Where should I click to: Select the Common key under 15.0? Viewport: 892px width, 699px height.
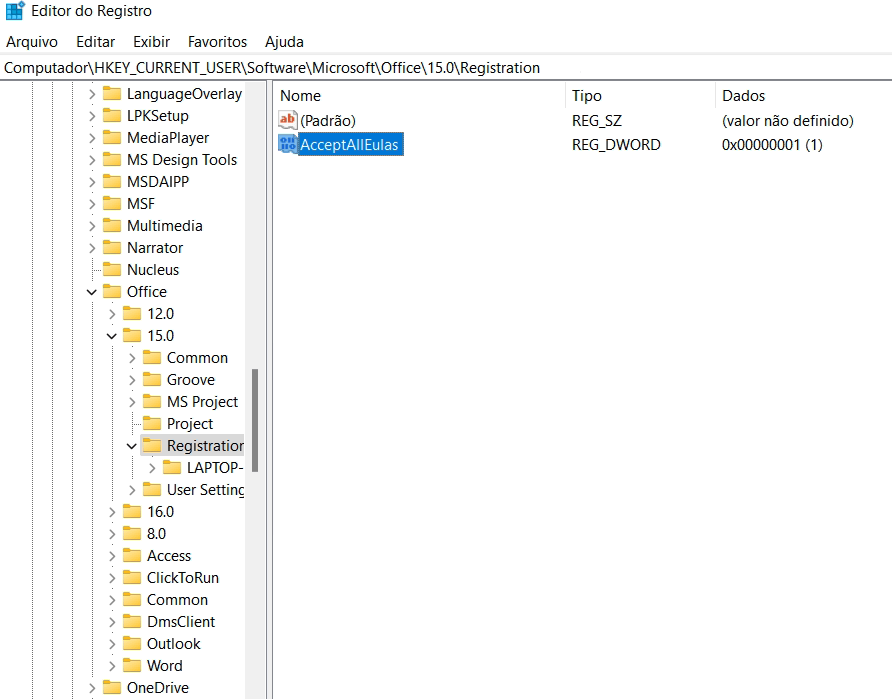[197, 358]
